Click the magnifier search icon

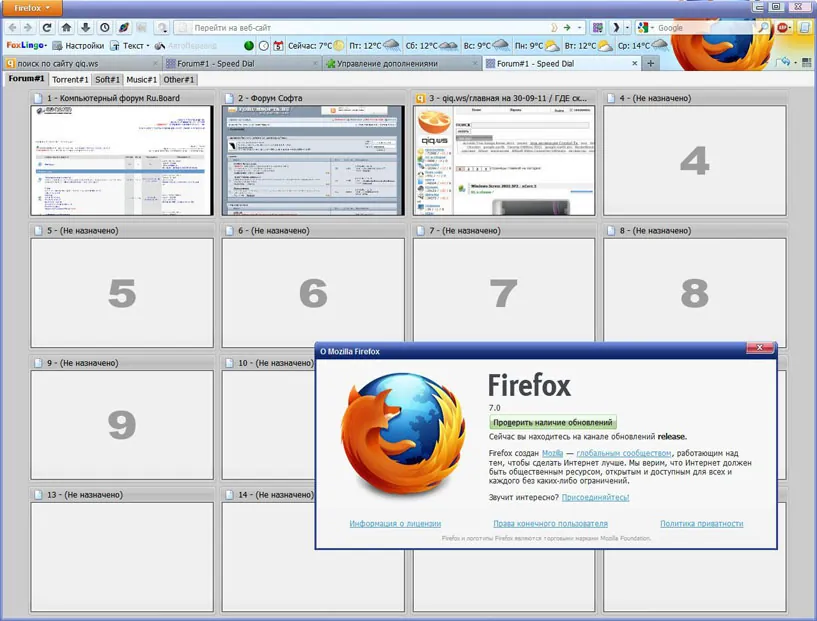click(763, 28)
